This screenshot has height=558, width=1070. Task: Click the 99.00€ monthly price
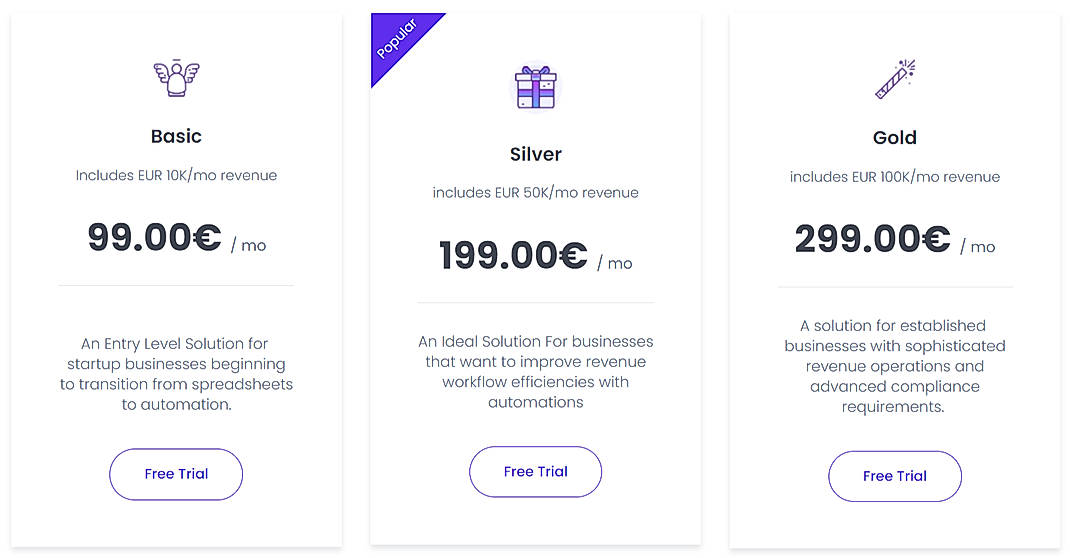[155, 238]
